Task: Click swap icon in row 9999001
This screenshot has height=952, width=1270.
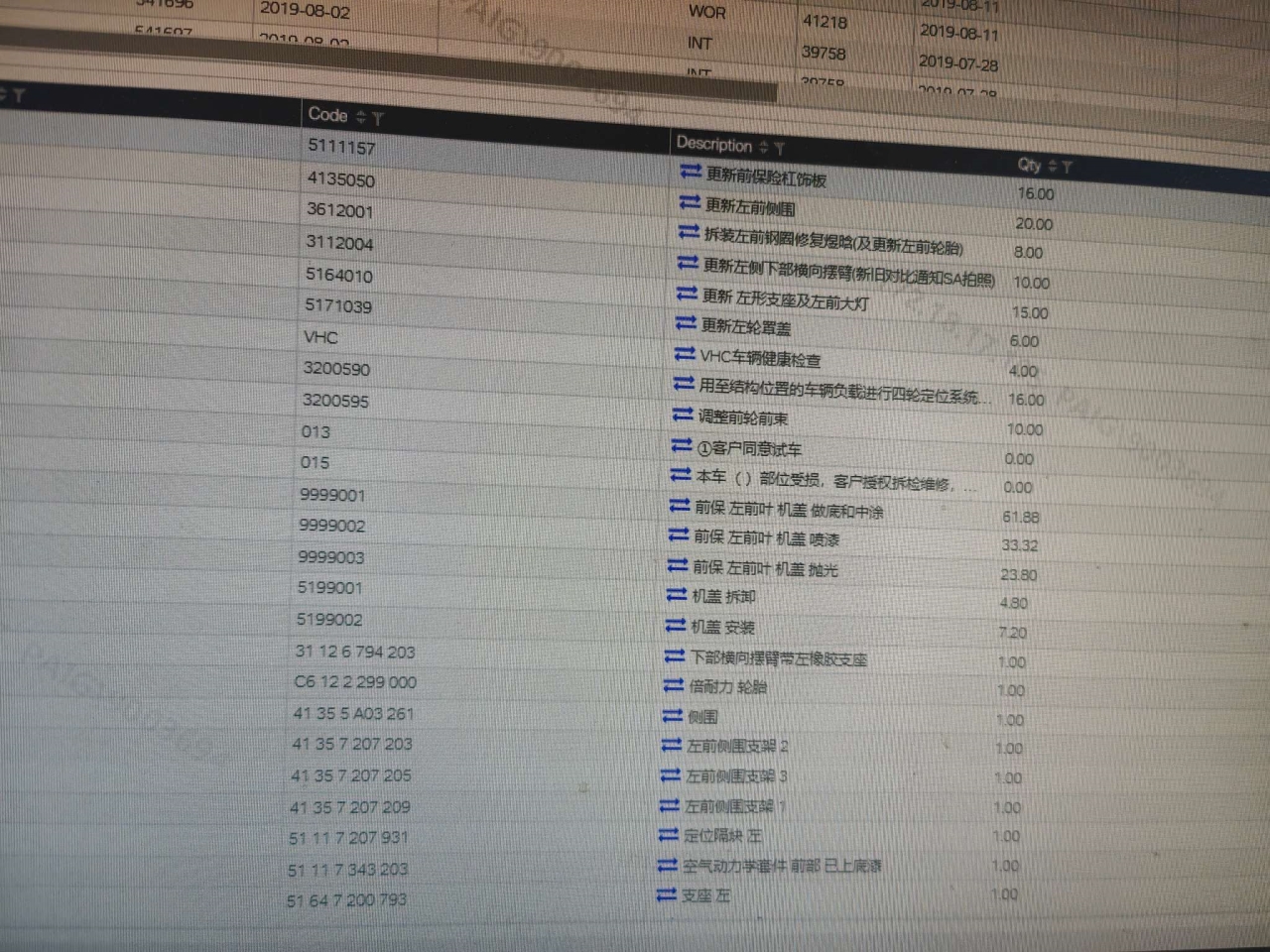Action: point(680,506)
